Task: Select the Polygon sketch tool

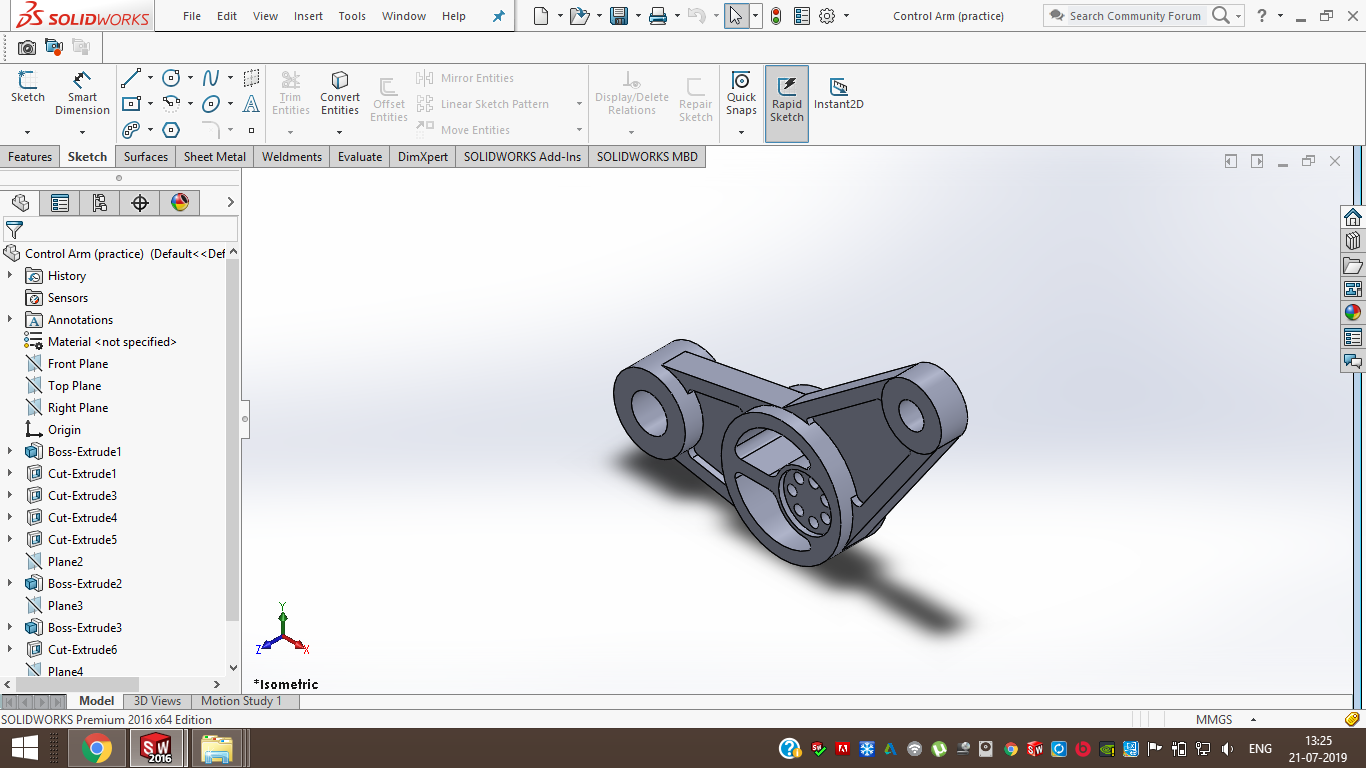Action: click(171, 130)
